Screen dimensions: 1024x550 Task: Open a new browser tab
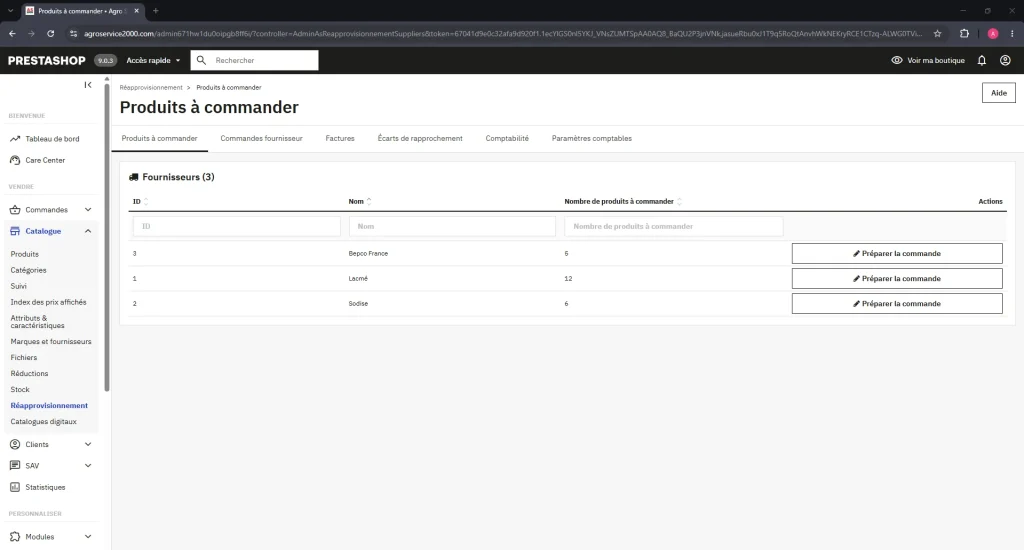(155, 11)
